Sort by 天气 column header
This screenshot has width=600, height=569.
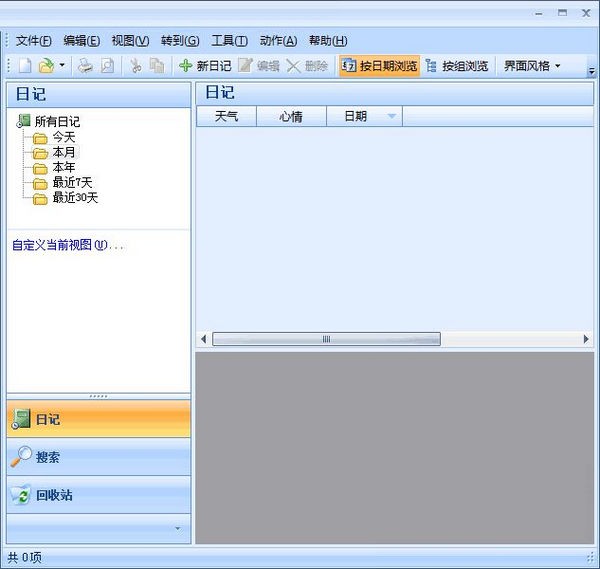pyautogui.click(x=227, y=116)
